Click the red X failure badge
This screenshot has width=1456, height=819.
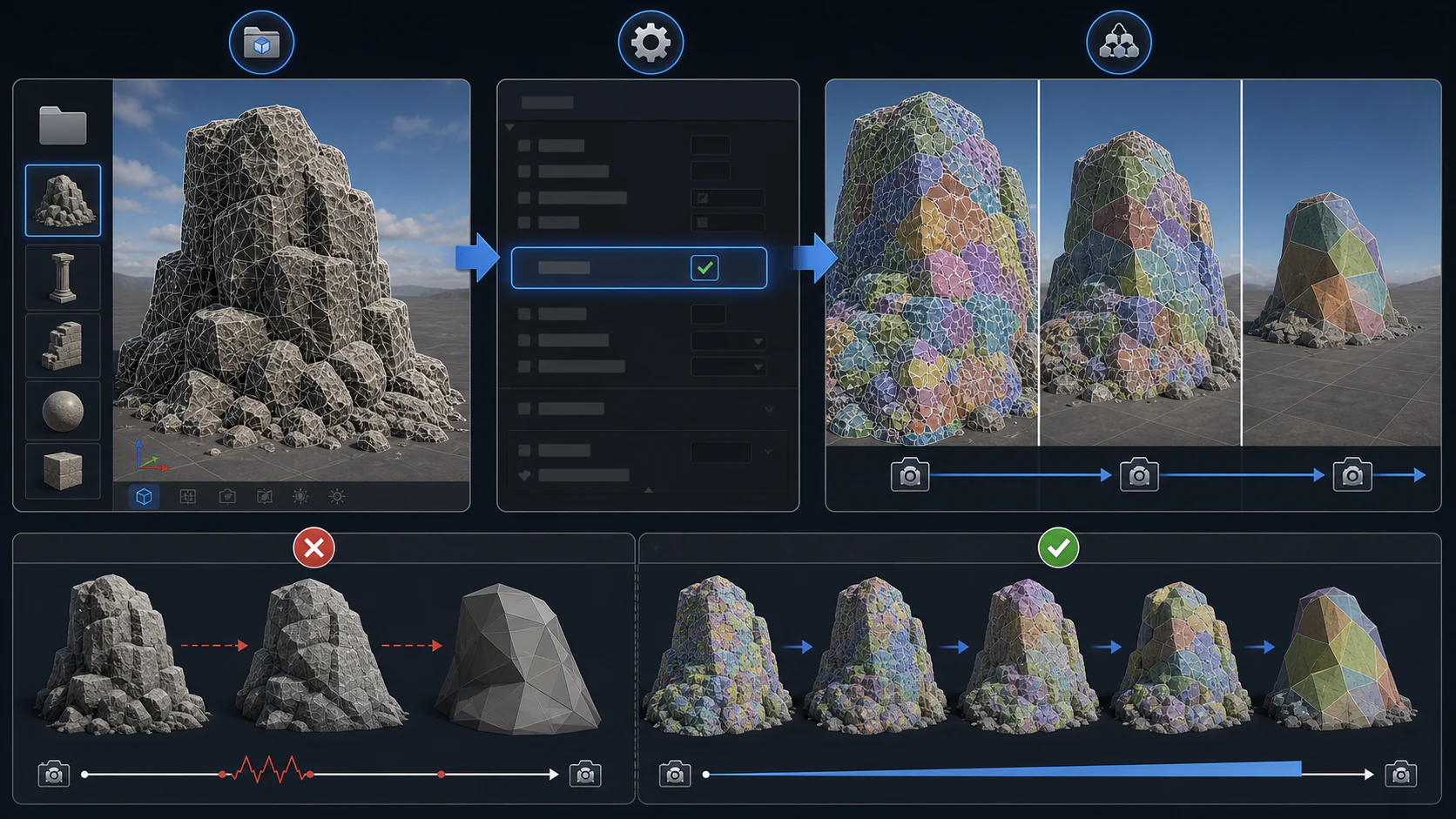point(314,548)
